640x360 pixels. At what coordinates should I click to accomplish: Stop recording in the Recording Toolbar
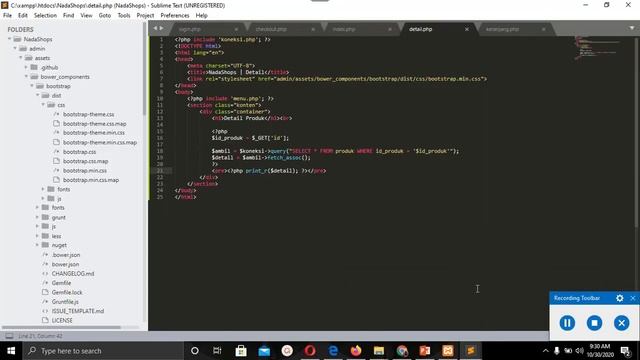(594, 323)
